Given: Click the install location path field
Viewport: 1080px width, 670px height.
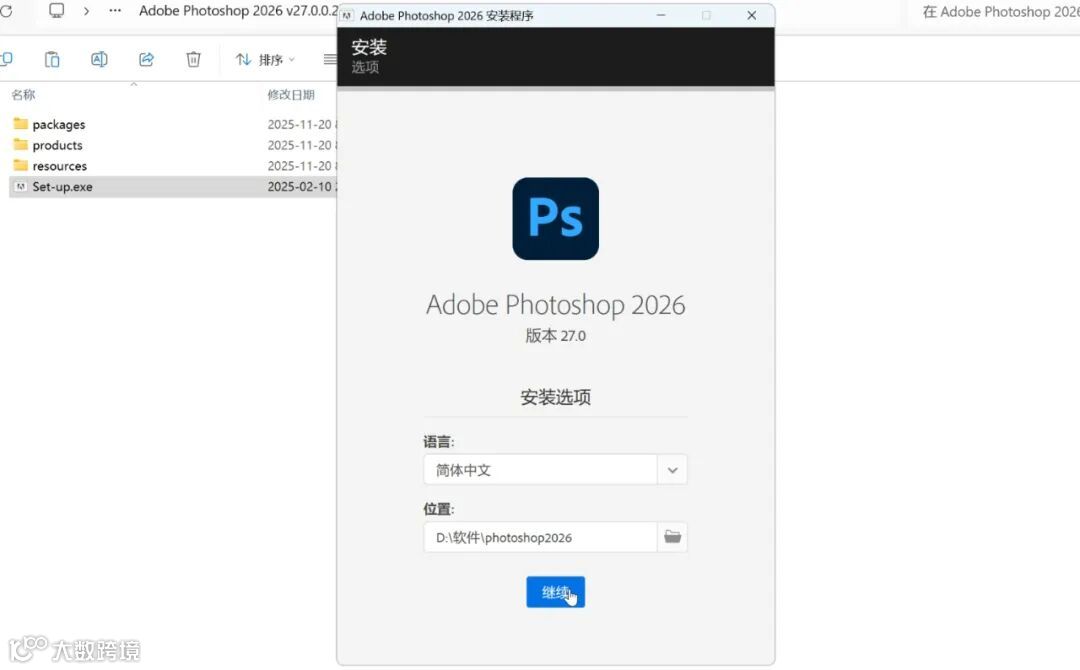Looking at the screenshot, I should tap(540, 537).
